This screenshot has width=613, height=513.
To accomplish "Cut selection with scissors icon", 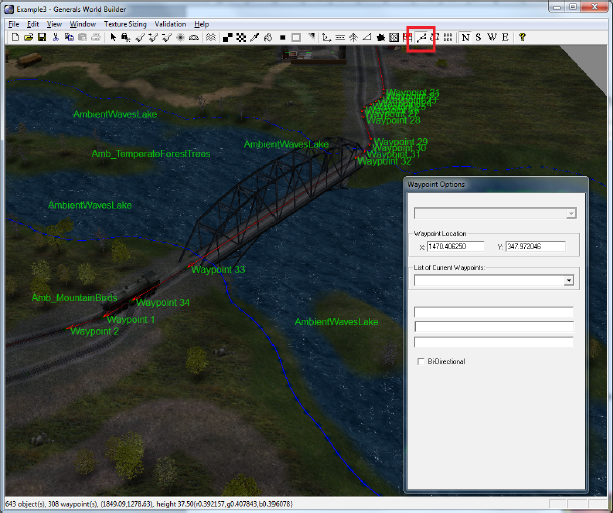I will (56, 37).
